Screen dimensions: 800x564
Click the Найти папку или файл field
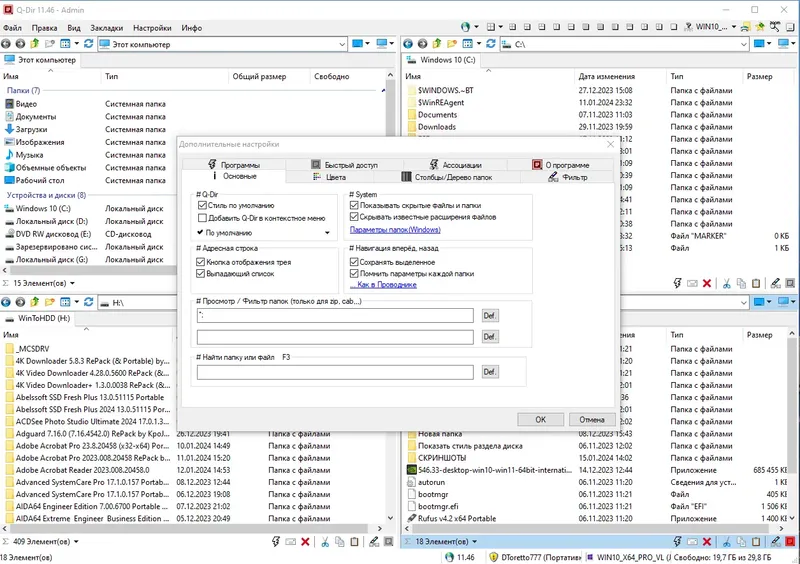tap(335, 372)
